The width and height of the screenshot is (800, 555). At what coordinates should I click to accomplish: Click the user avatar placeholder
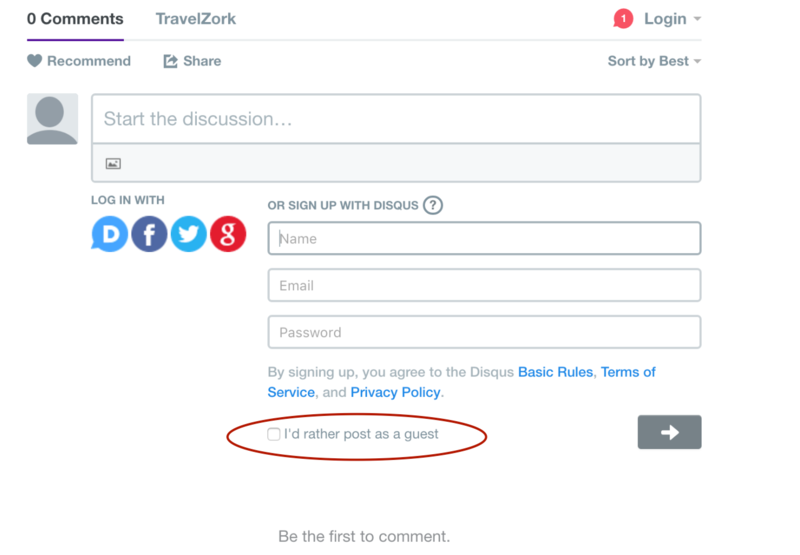pos(52,119)
